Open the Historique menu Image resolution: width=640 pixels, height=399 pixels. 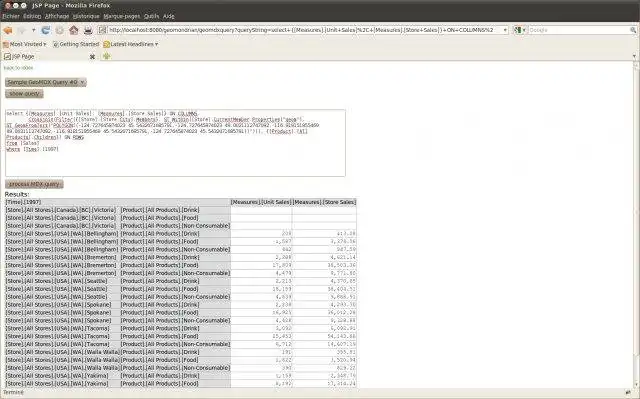[x=86, y=16]
